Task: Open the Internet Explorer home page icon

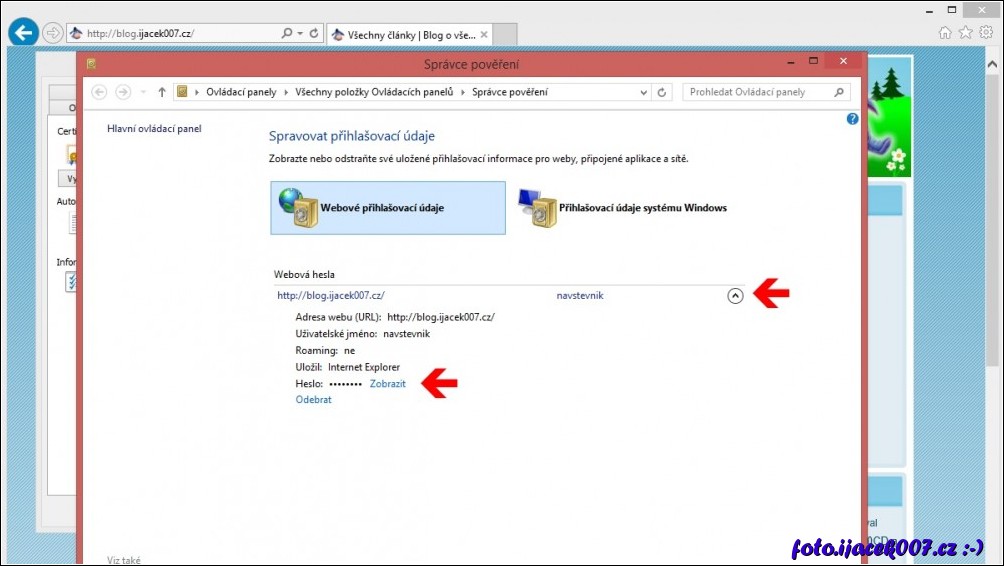Action: tap(945, 33)
